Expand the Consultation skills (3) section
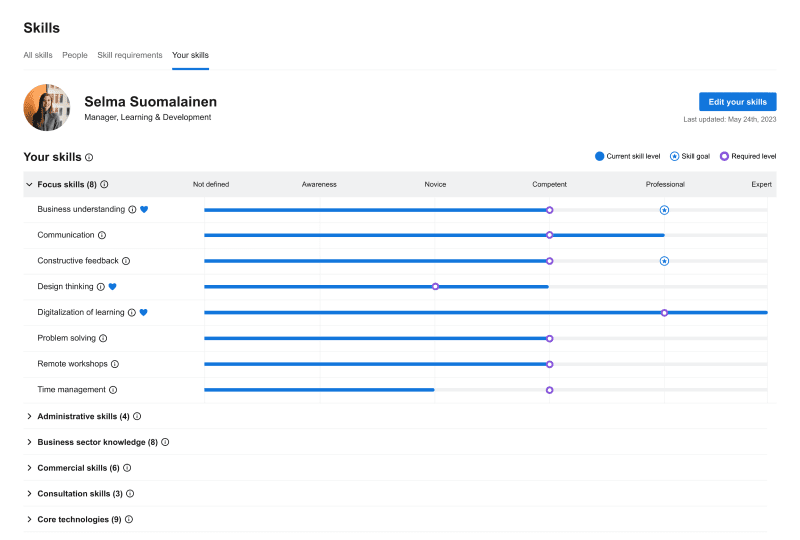The width and height of the screenshot is (800, 540). (x=29, y=494)
